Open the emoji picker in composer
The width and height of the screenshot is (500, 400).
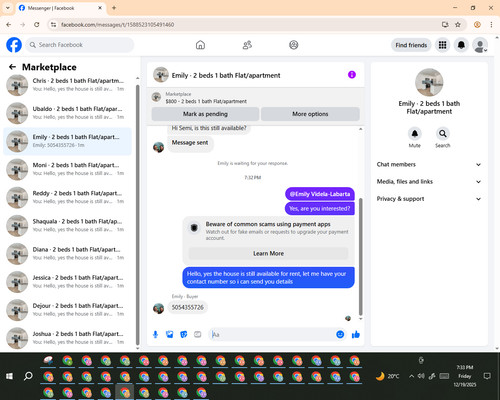[340, 334]
